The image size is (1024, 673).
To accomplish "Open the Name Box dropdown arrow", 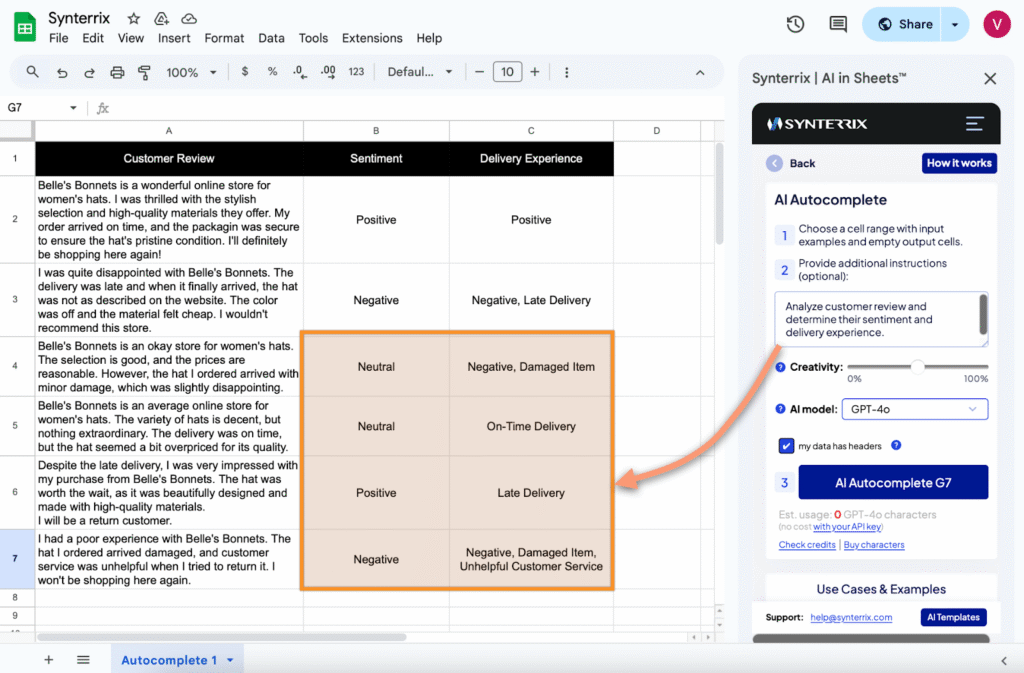I will pos(73,108).
